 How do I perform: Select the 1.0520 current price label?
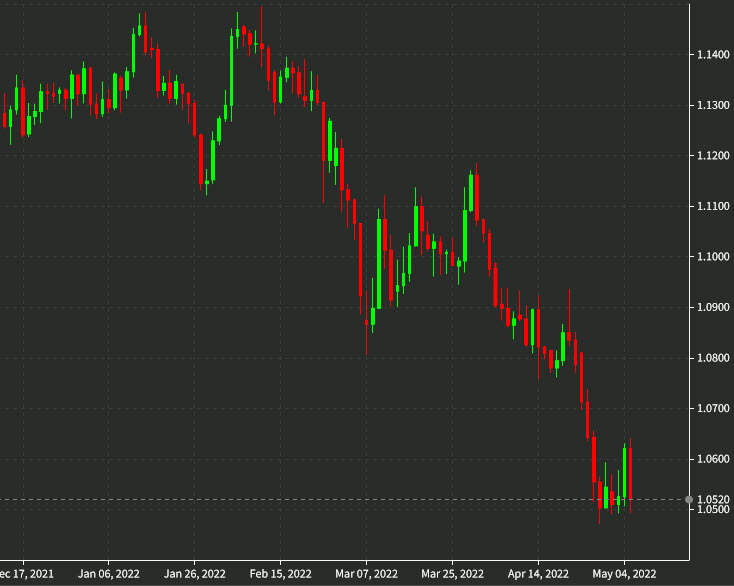point(713,499)
